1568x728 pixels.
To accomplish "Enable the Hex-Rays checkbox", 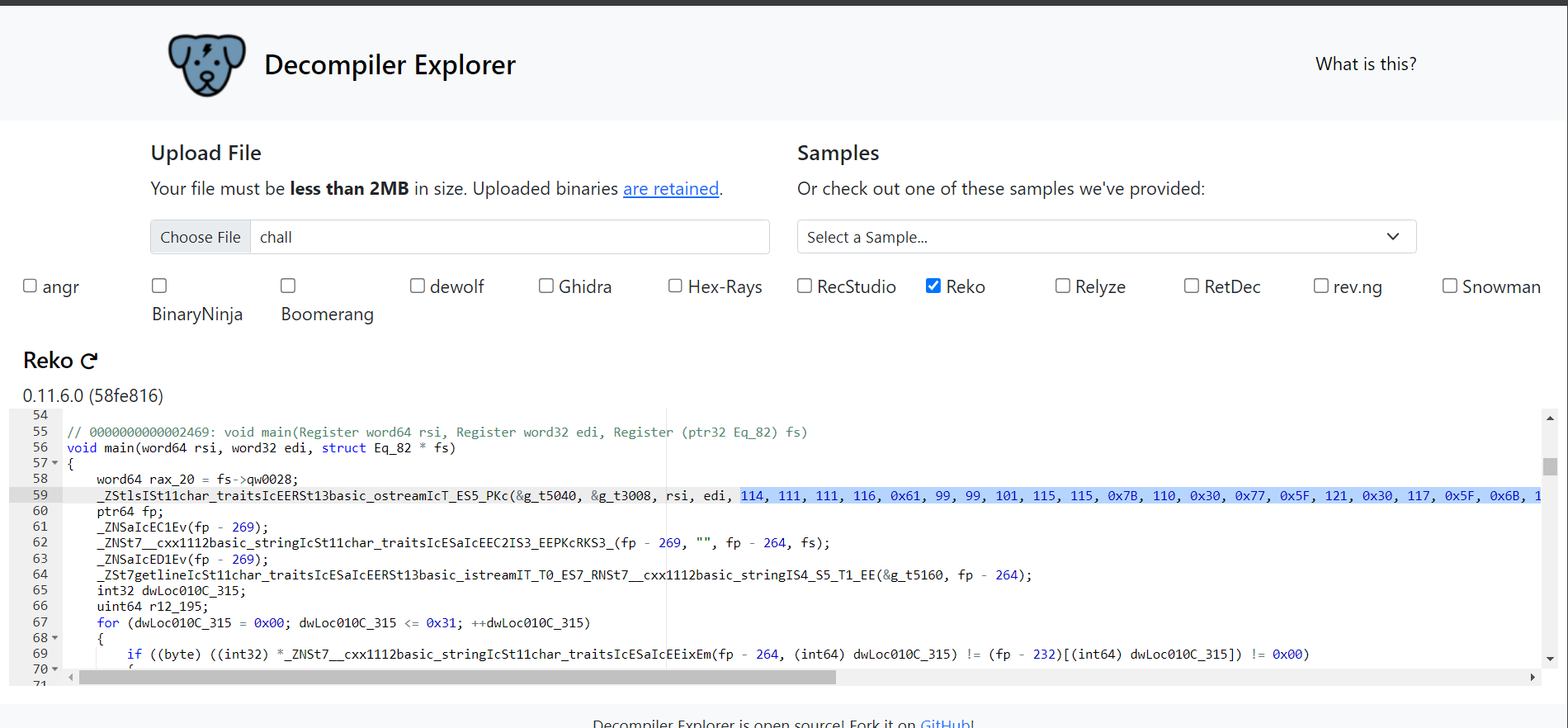I will pyautogui.click(x=675, y=286).
